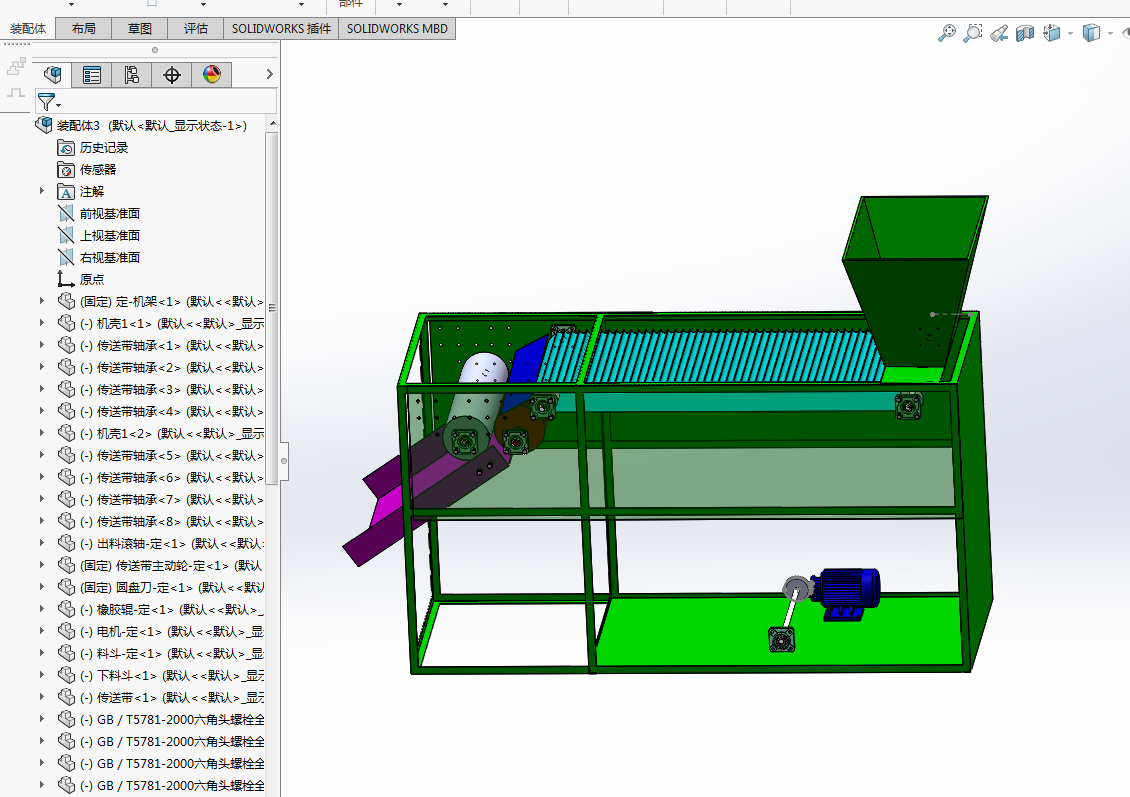Image resolution: width=1130 pixels, height=797 pixels.
Task: Click View Orientation icon
Action: pyautogui.click(x=1051, y=33)
